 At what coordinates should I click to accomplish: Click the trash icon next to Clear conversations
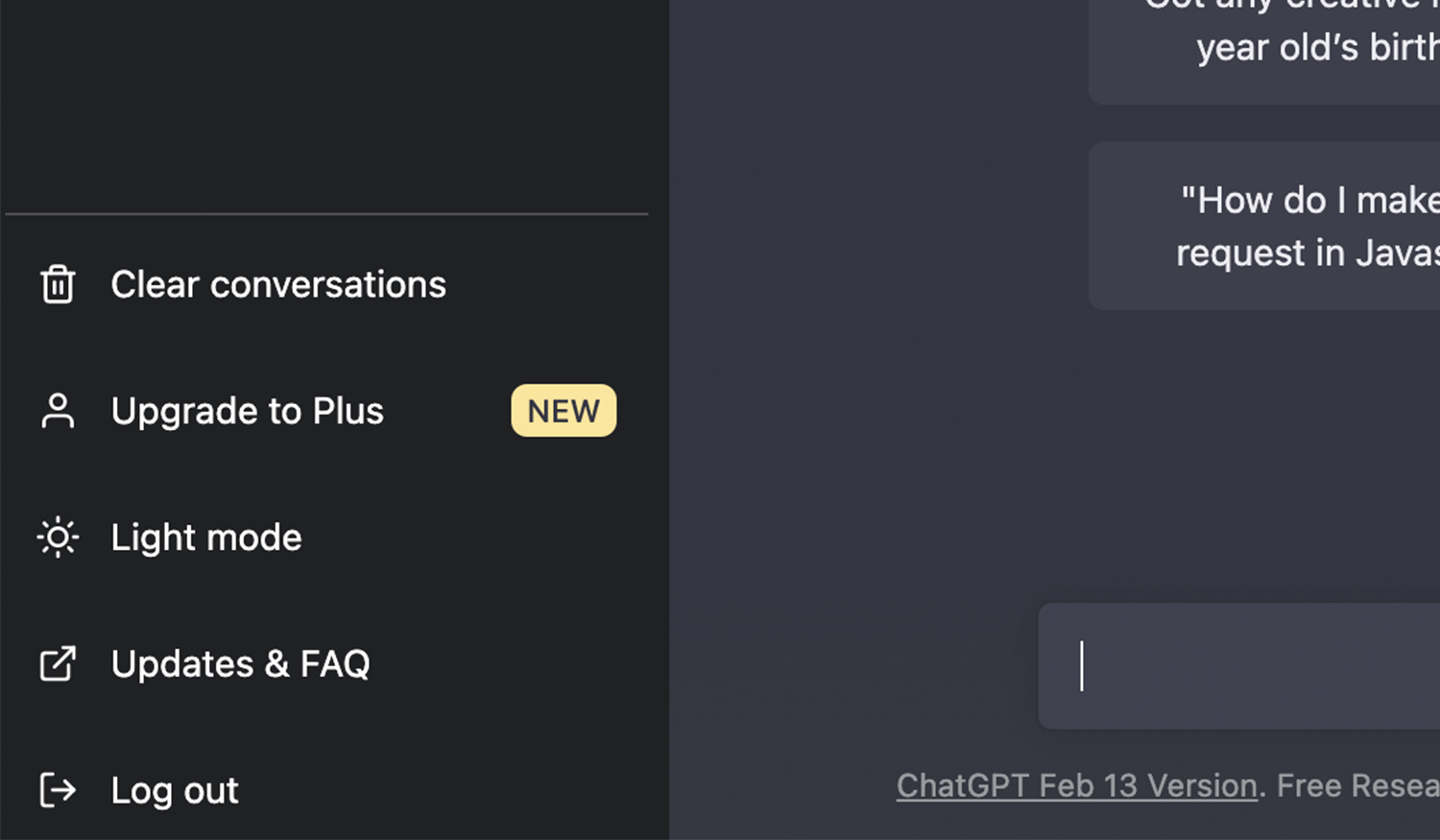tap(58, 284)
